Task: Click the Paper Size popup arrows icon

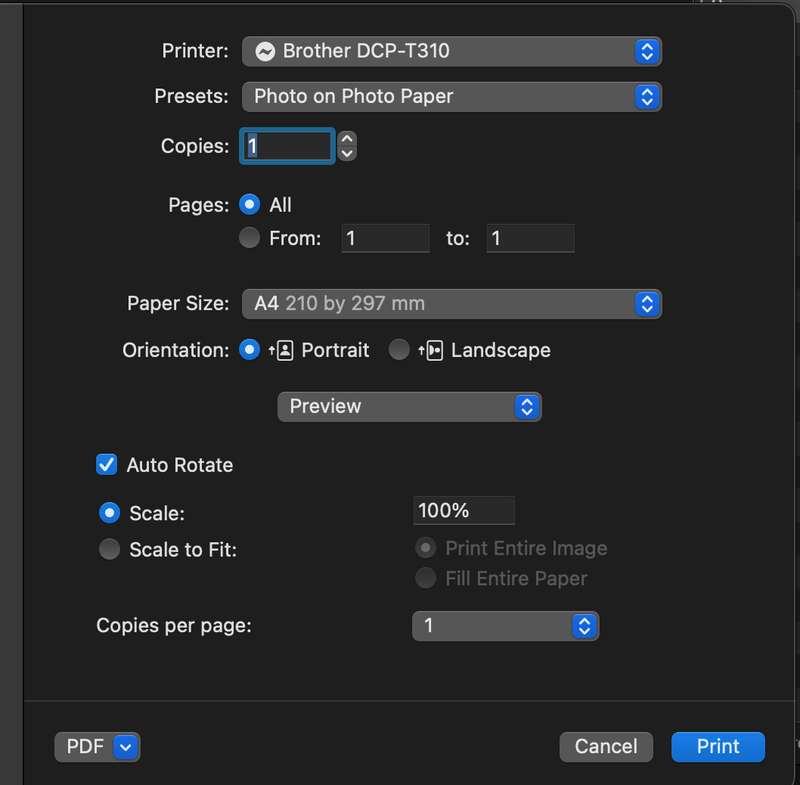Action: tap(647, 304)
